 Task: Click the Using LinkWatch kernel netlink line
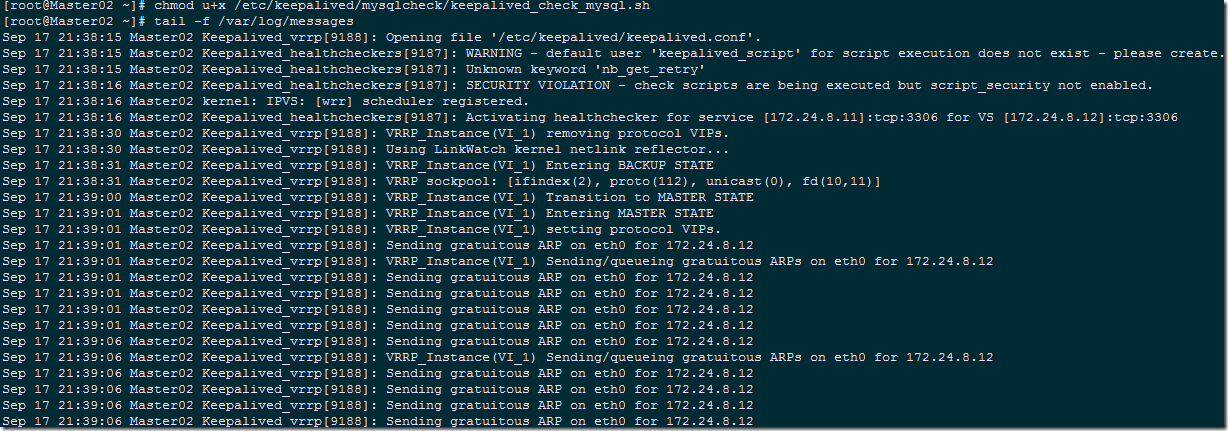(x=557, y=149)
